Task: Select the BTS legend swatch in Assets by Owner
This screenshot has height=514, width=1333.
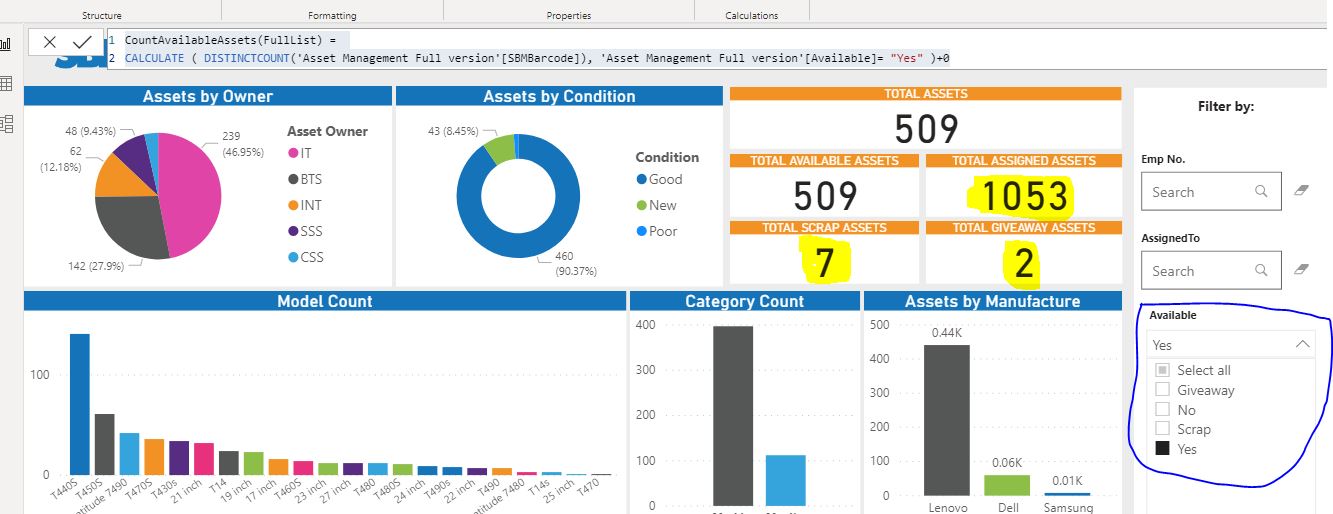Action: point(293,179)
